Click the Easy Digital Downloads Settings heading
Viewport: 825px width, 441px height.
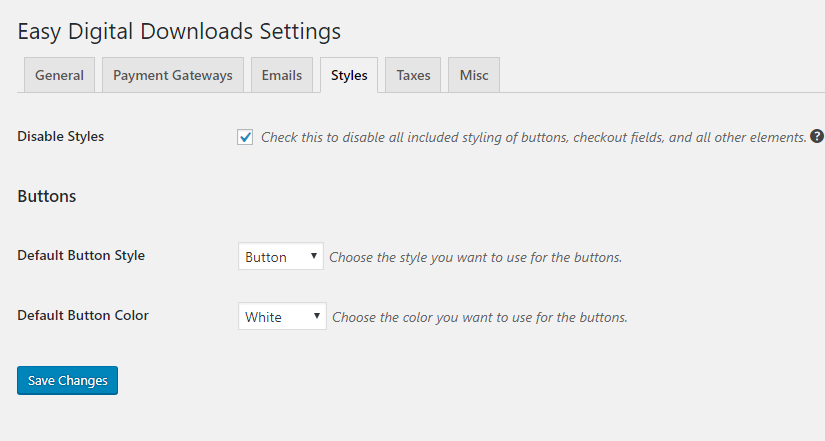179,32
